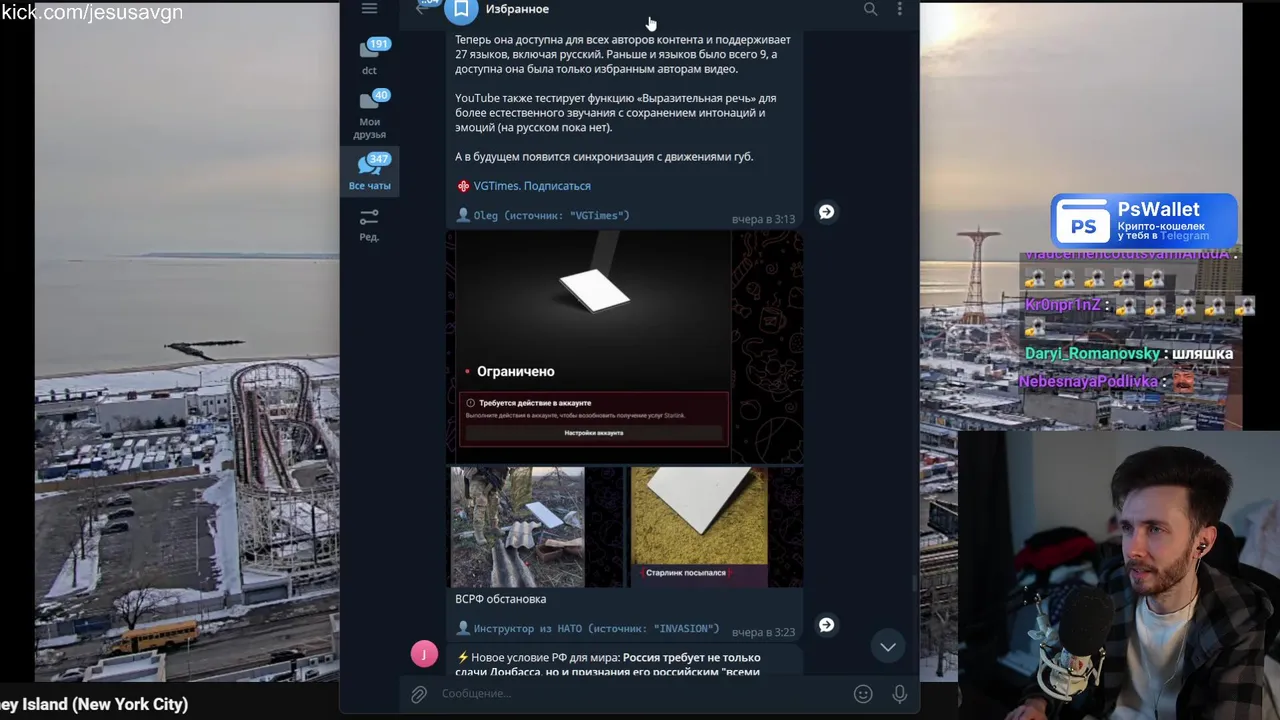Image resolution: width=1280 pixels, height=720 pixels.
Task: Select the Все чаты folder
Action: [x=369, y=171]
